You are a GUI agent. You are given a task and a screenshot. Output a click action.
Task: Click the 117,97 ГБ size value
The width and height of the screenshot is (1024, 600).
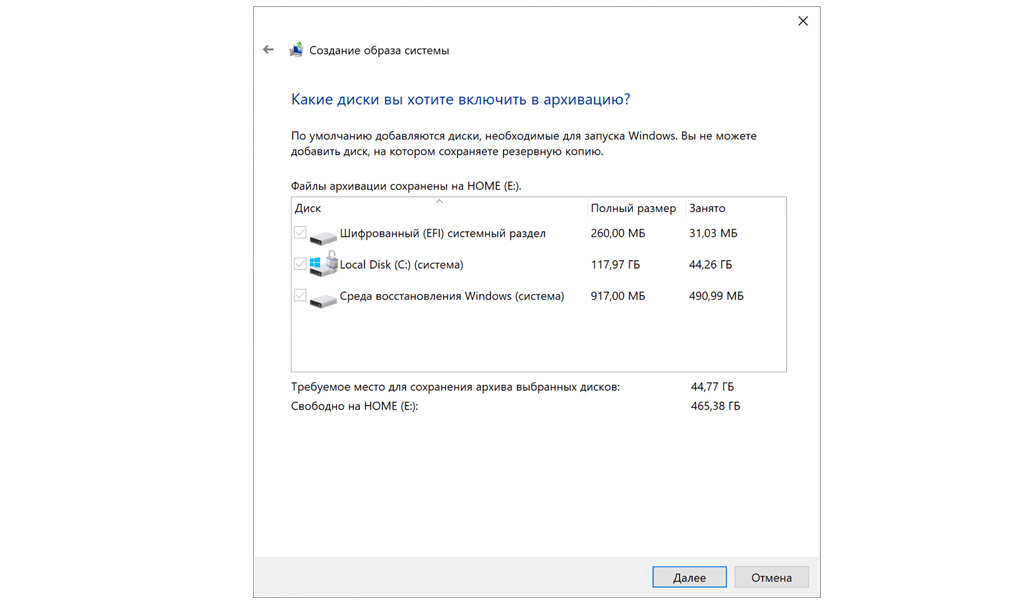point(615,264)
